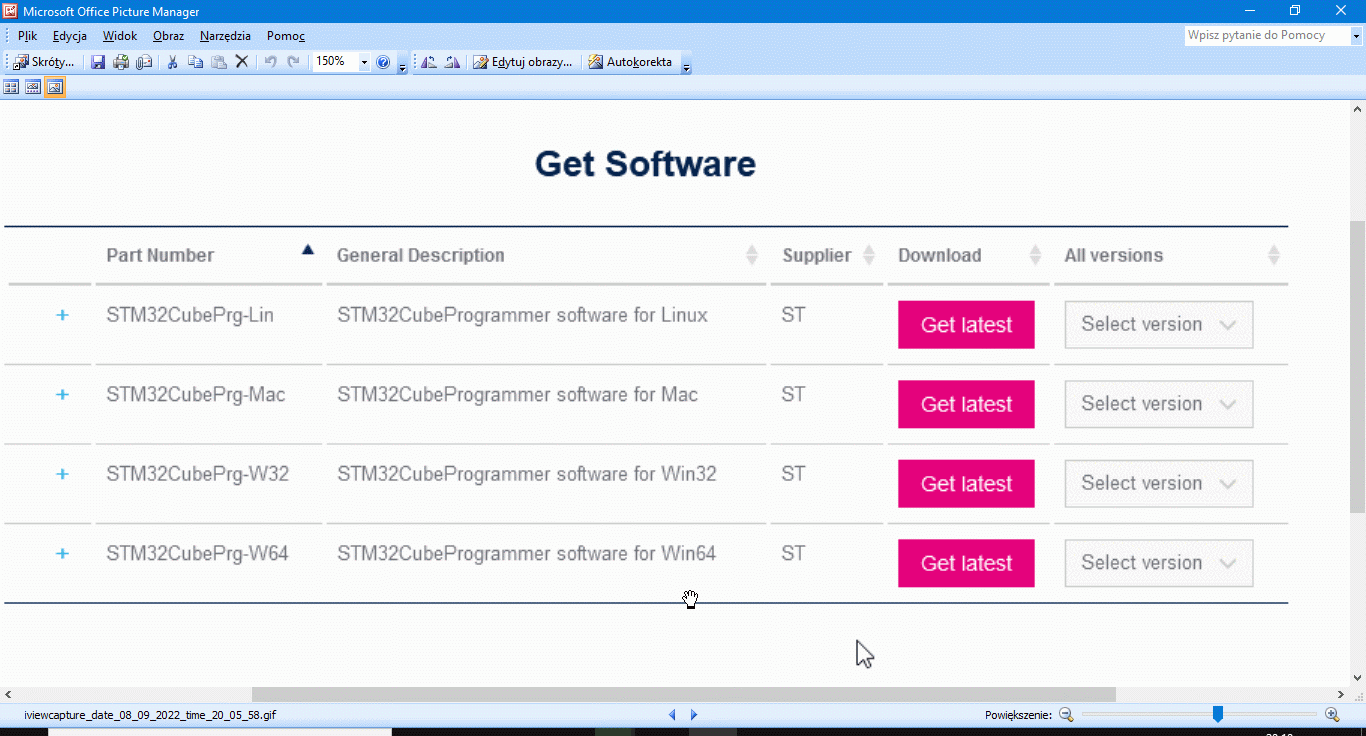Click the Cut scissors icon
This screenshot has height=736, width=1366.
coord(172,62)
